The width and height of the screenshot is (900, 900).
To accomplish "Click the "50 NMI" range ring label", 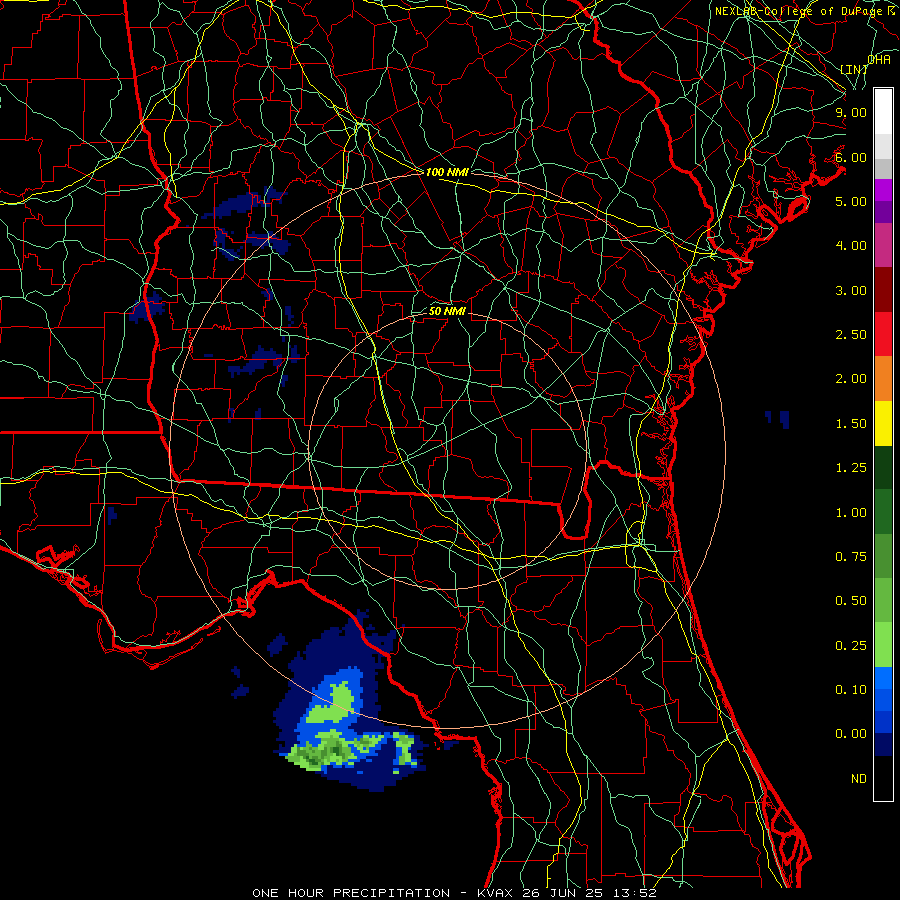I will coord(447,311).
